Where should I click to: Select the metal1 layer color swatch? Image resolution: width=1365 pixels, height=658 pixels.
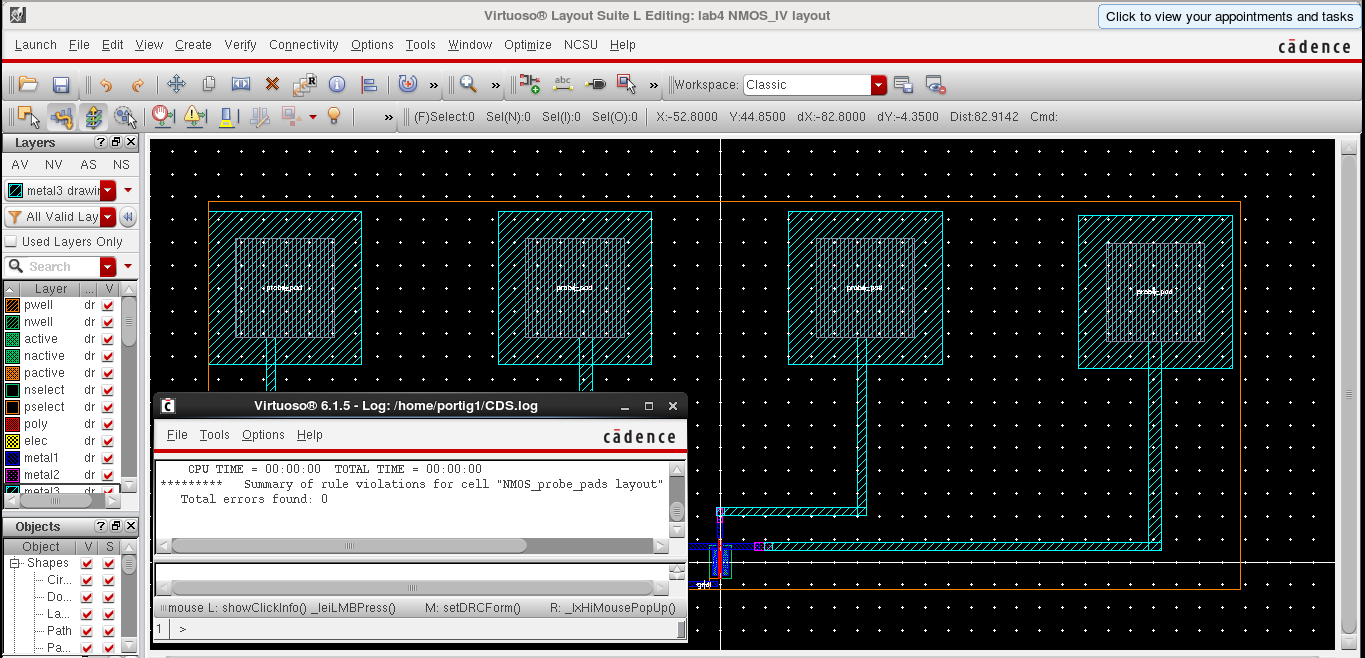12,458
